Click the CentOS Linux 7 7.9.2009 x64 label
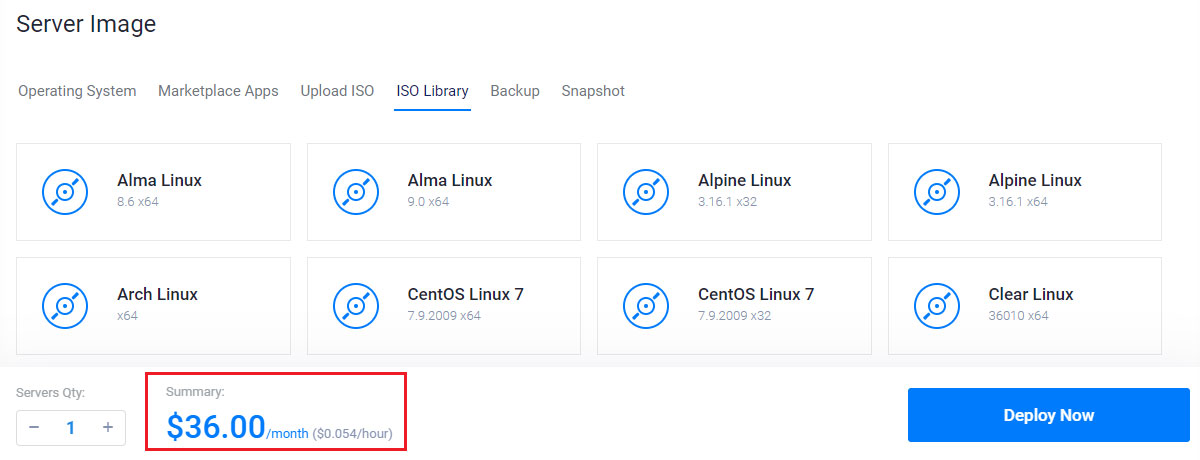The height and width of the screenshot is (460, 1200). pyautogui.click(x=466, y=304)
